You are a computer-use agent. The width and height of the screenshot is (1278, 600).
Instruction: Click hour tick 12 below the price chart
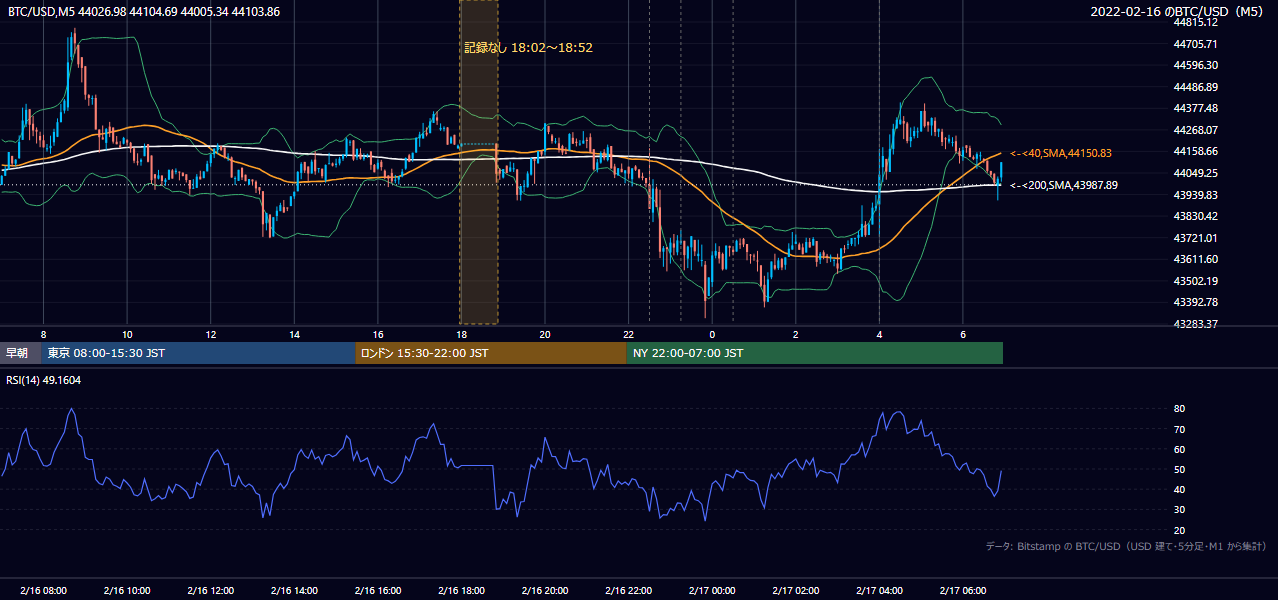(211, 334)
